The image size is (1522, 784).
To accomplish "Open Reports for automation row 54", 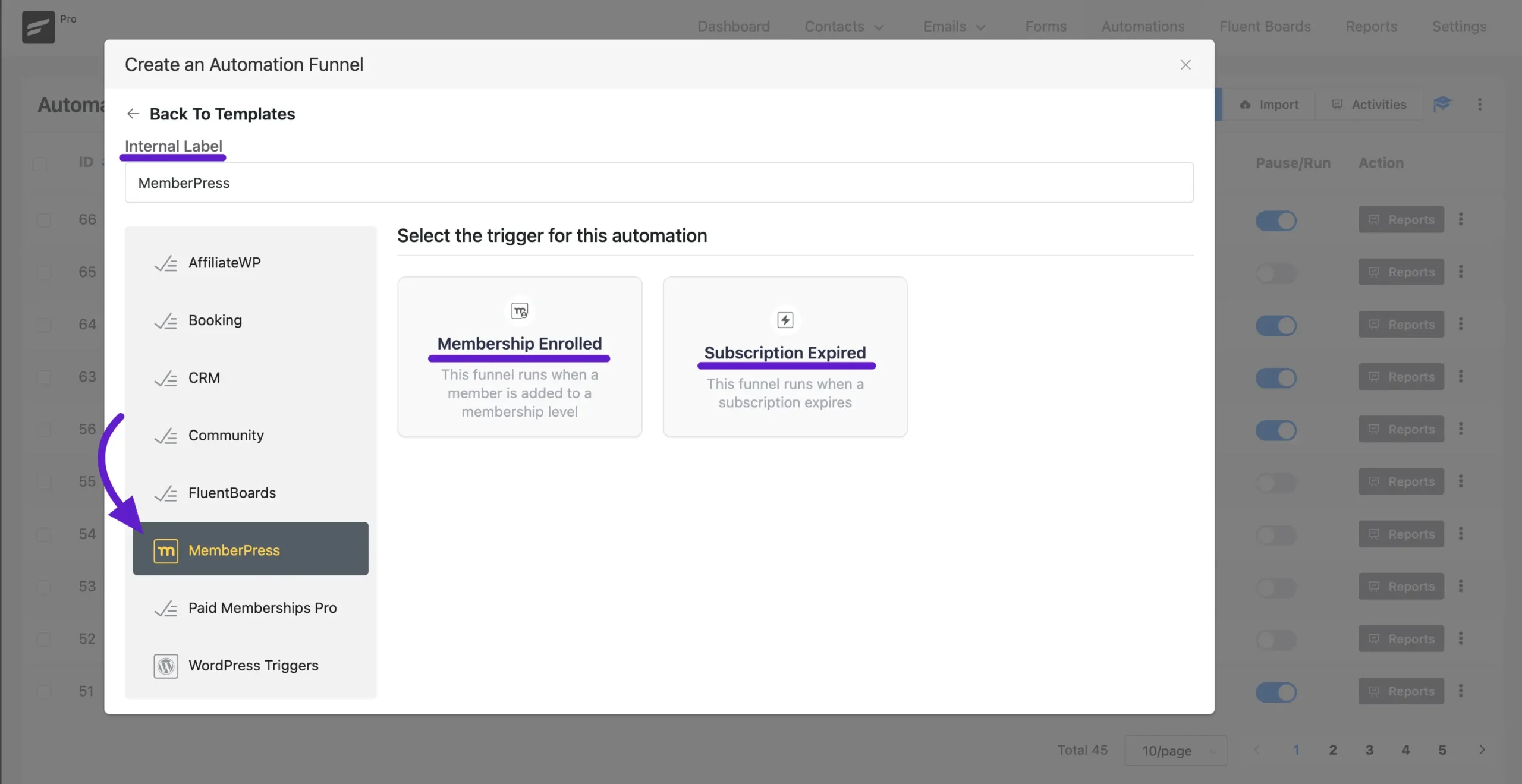I will tap(1401, 534).
